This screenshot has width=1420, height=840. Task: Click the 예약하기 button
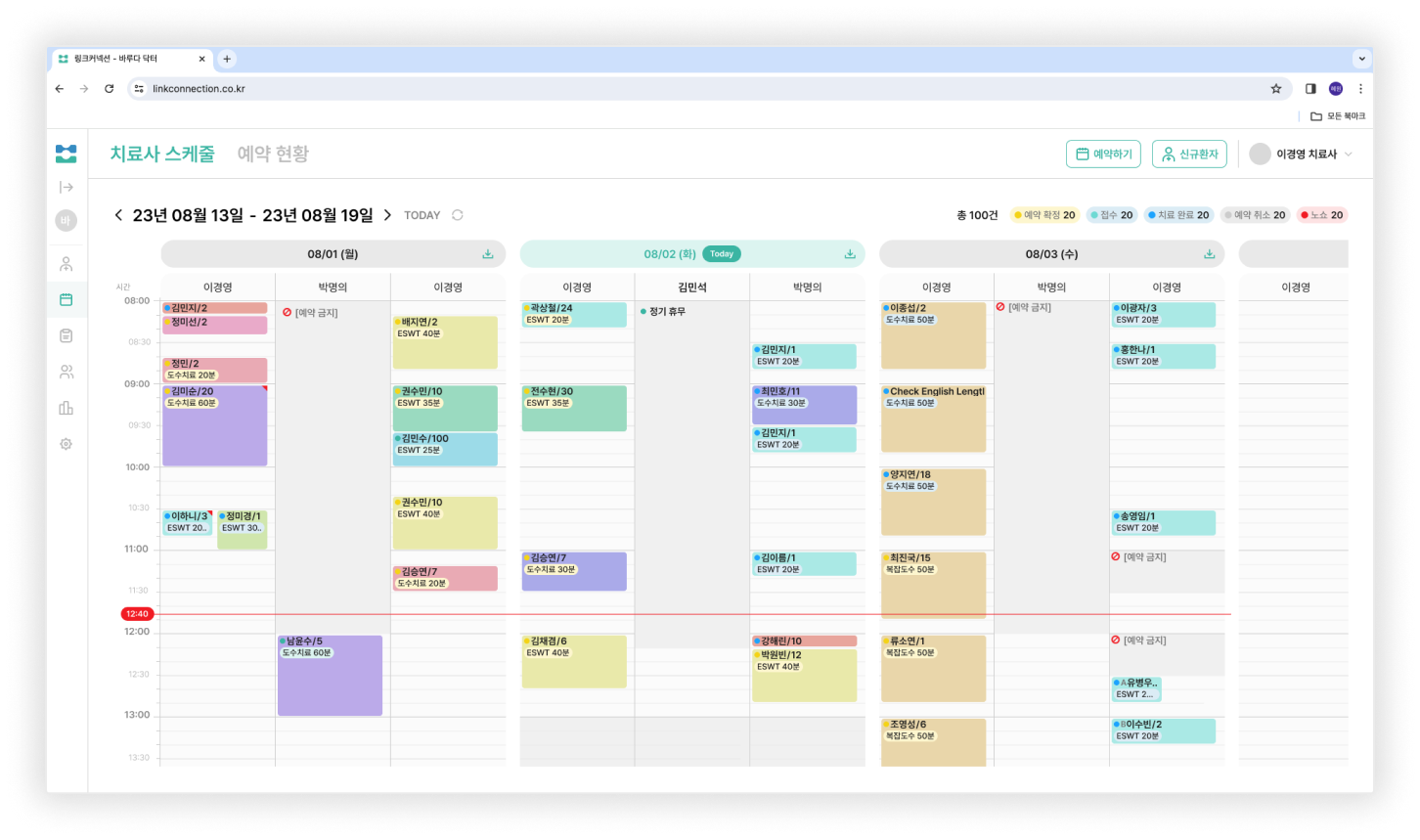click(1103, 155)
